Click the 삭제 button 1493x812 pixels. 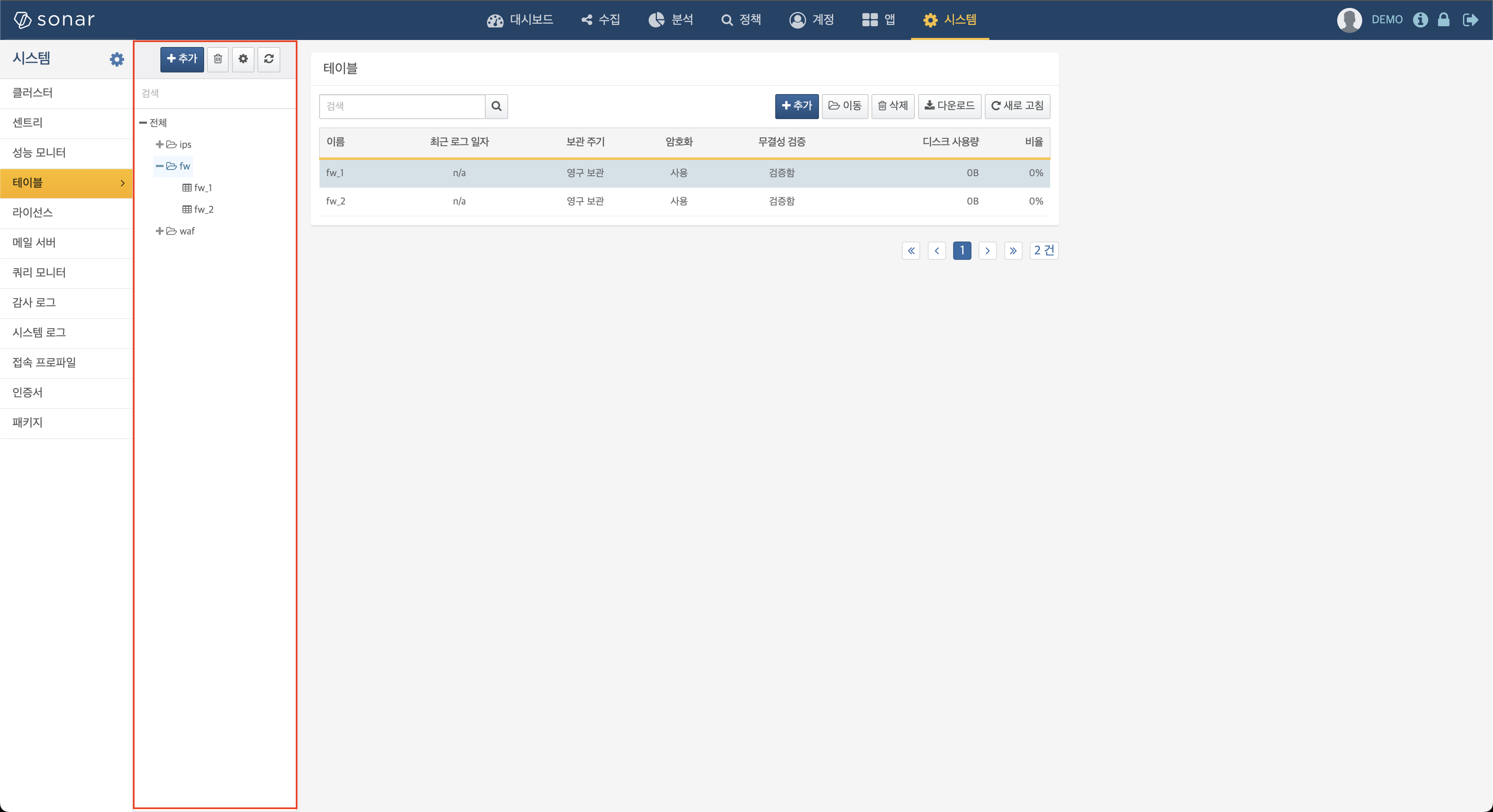[x=893, y=106]
